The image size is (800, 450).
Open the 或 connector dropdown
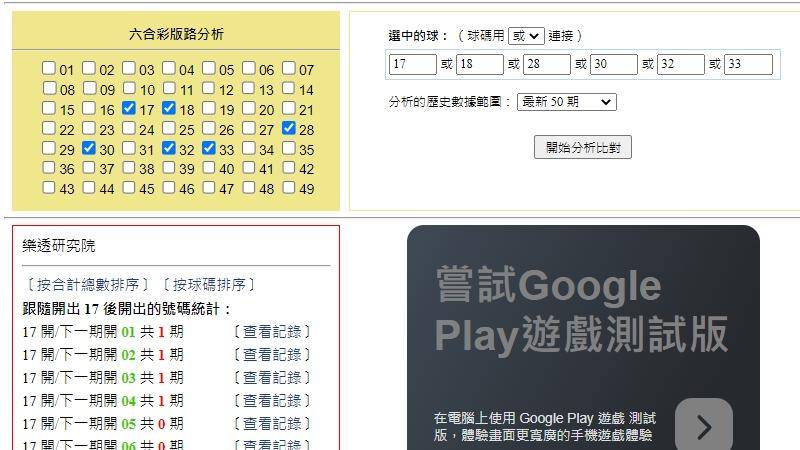pos(525,35)
